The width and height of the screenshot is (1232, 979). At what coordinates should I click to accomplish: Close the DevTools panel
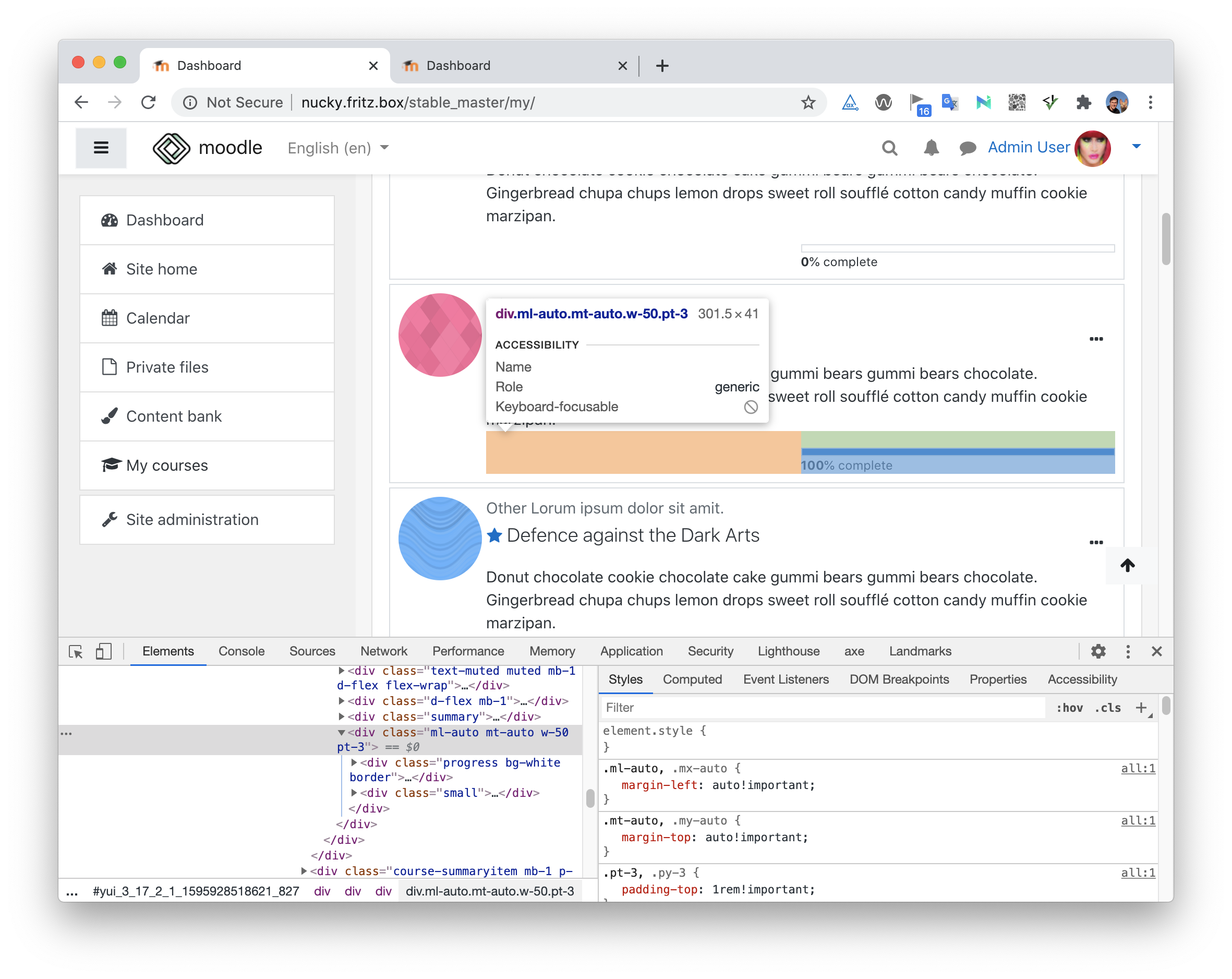1156,651
